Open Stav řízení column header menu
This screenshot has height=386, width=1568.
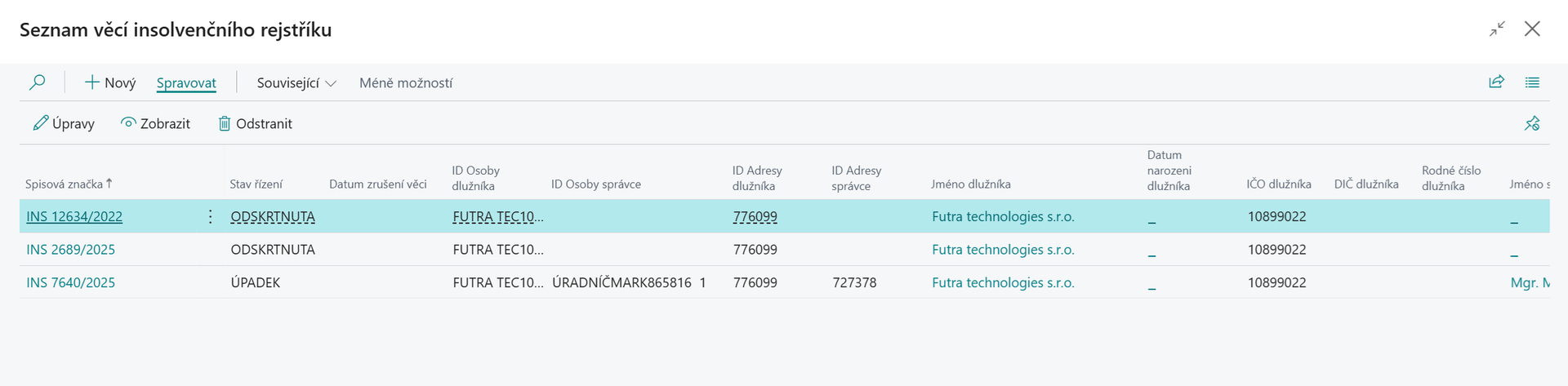pyautogui.click(x=256, y=184)
